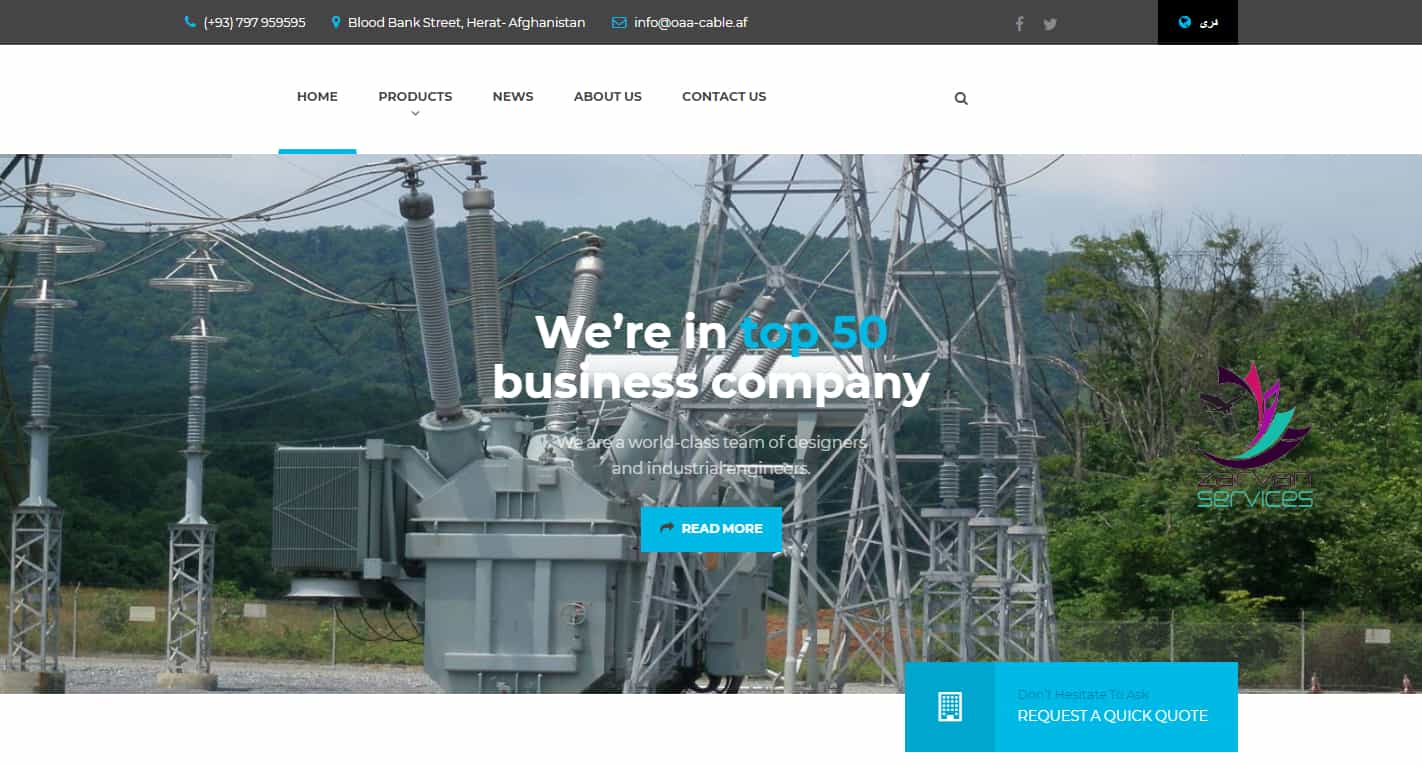This screenshot has height=766, width=1422.
Task: Open the Home menu item
Action: point(317,97)
